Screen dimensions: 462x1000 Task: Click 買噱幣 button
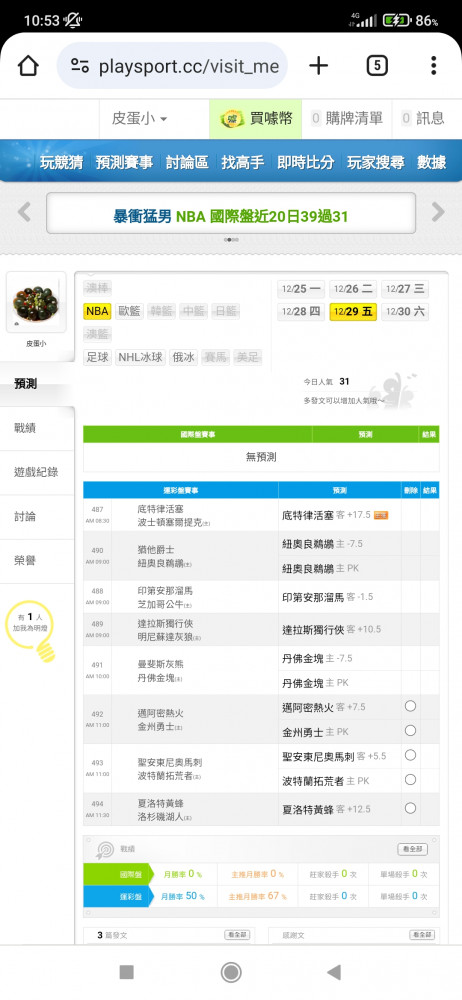[255, 119]
